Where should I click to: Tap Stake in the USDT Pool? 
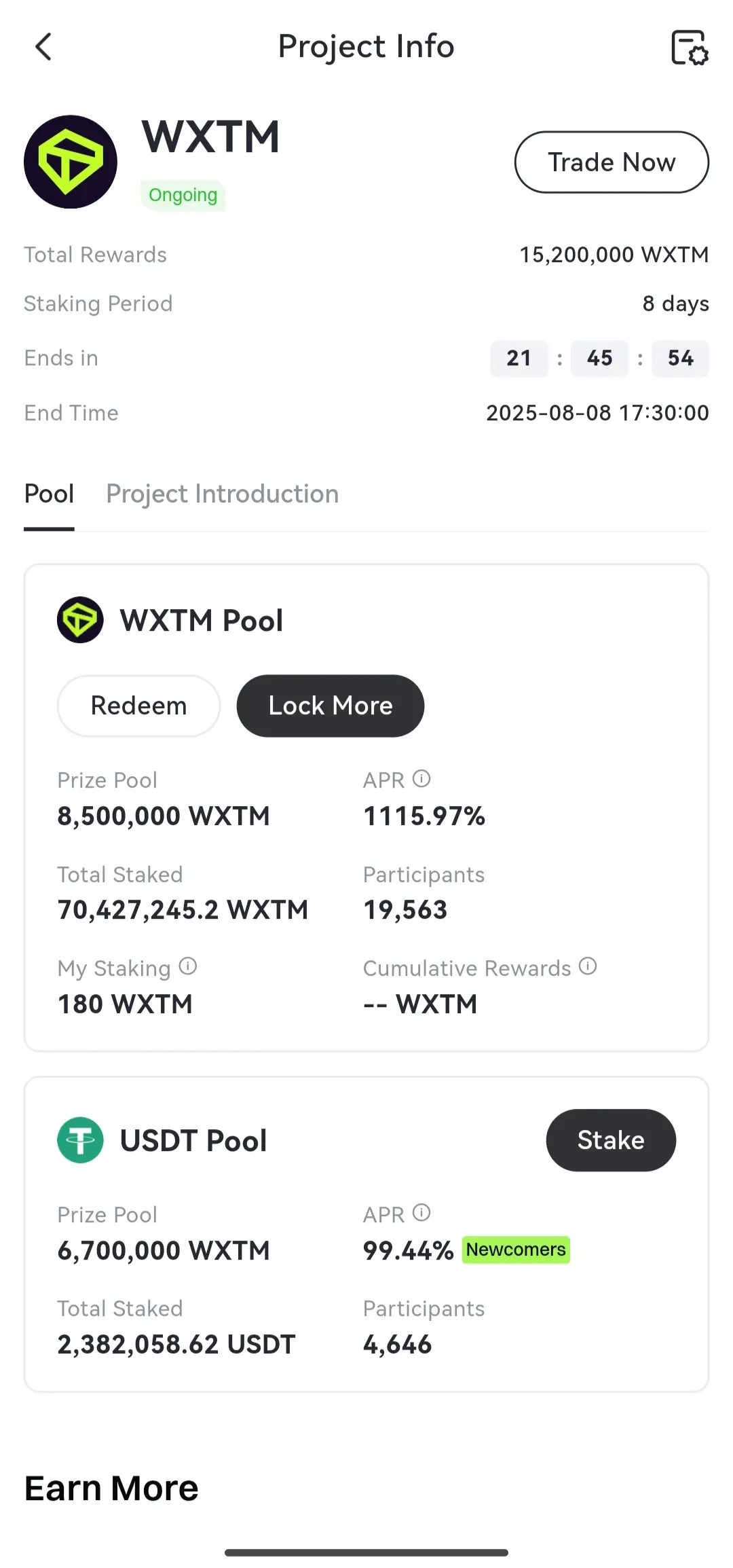[611, 1140]
